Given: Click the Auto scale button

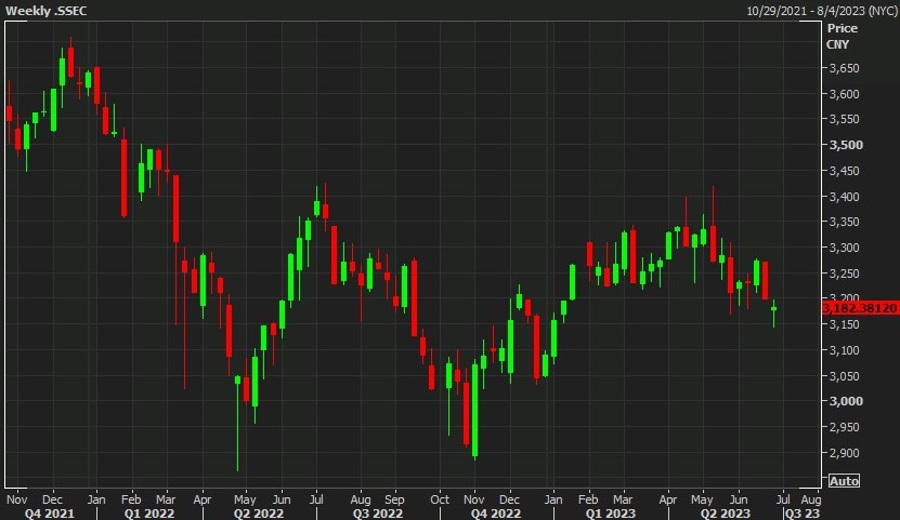Looking at the screenshot, I should (x=844, y=481).
